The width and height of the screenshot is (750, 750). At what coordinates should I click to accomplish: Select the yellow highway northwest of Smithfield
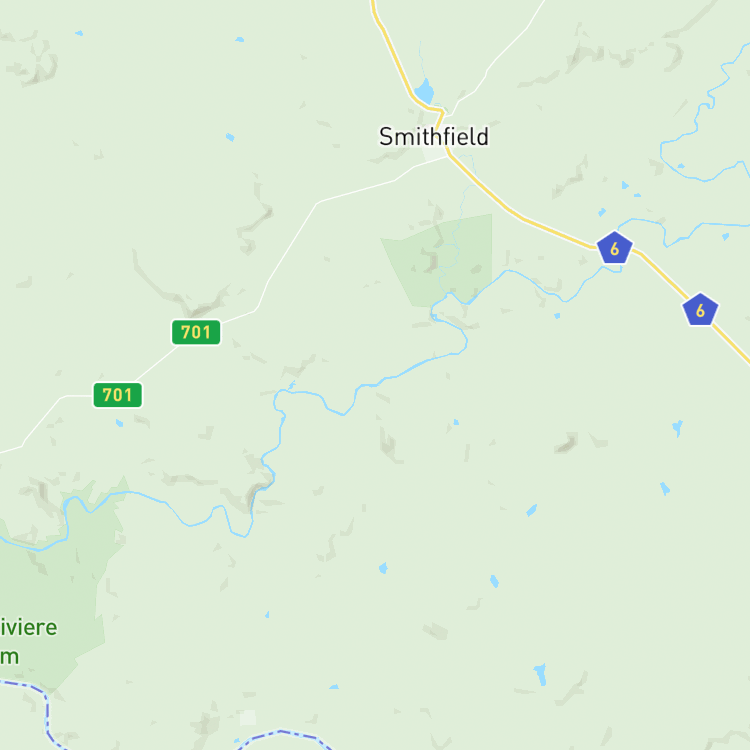point(393,53)
